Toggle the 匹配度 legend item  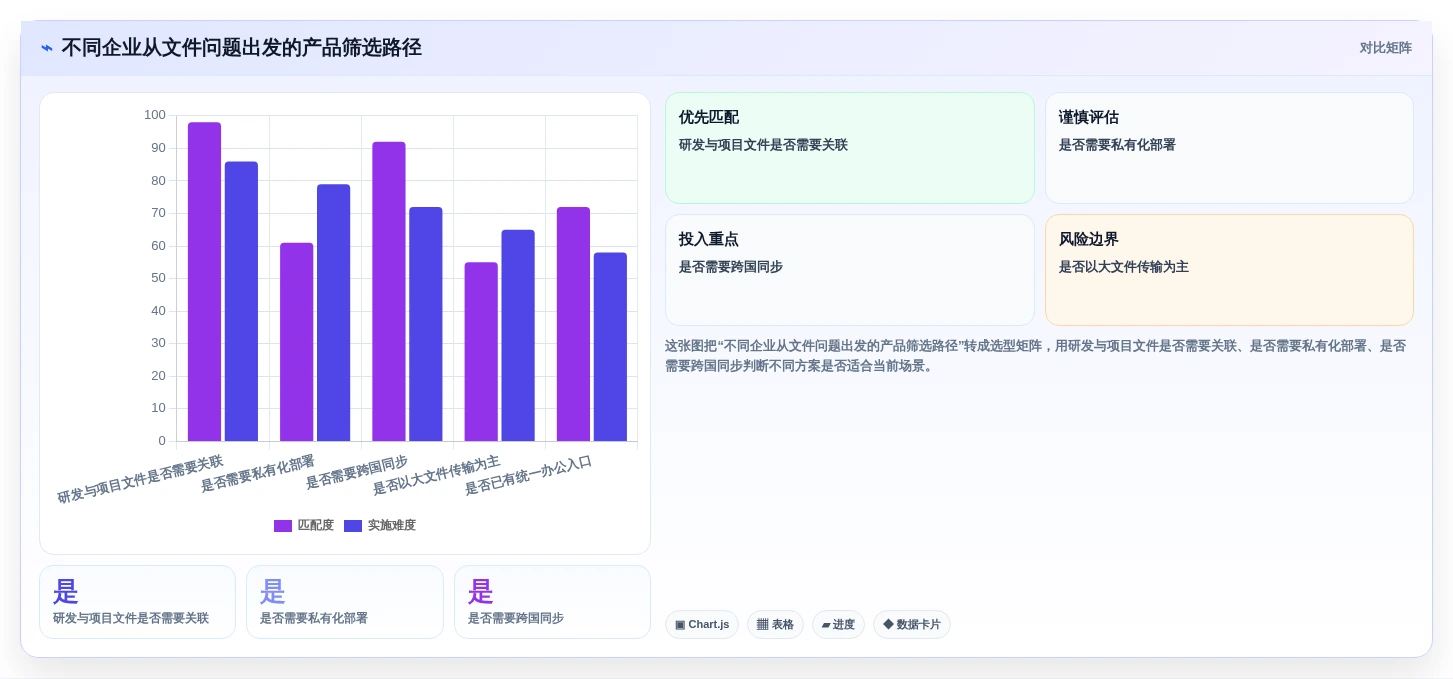(x=304, y=526)
